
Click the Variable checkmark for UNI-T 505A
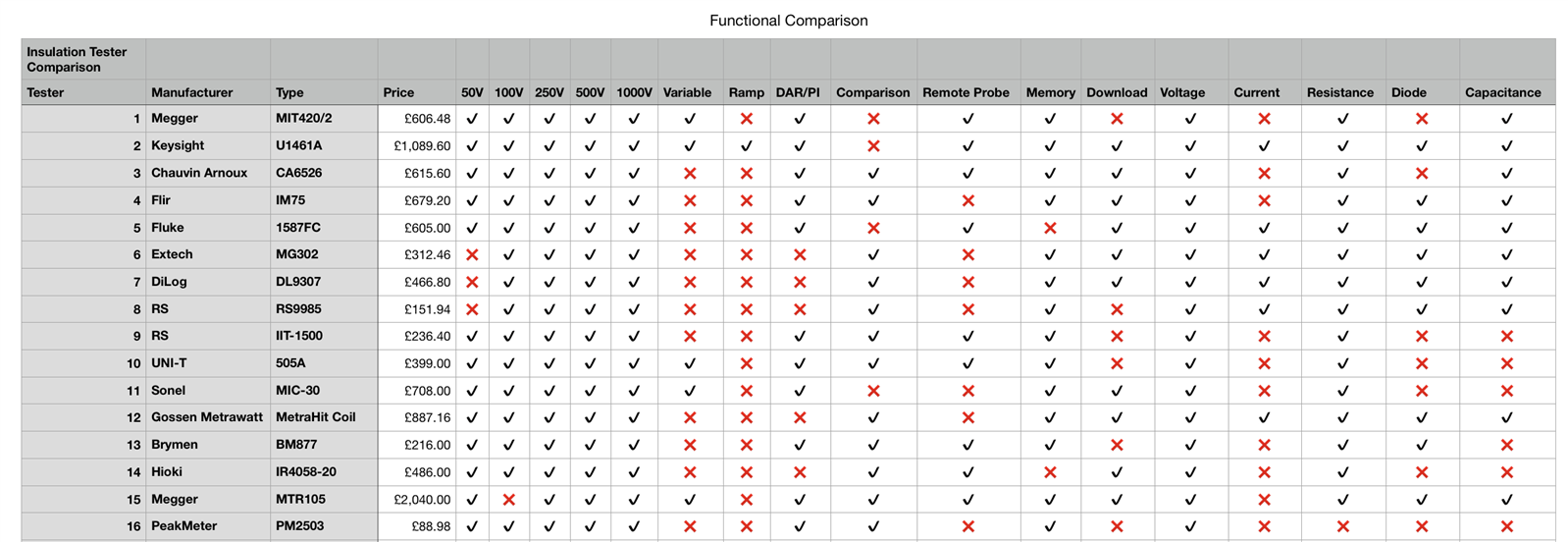click(x=690, y=363)
